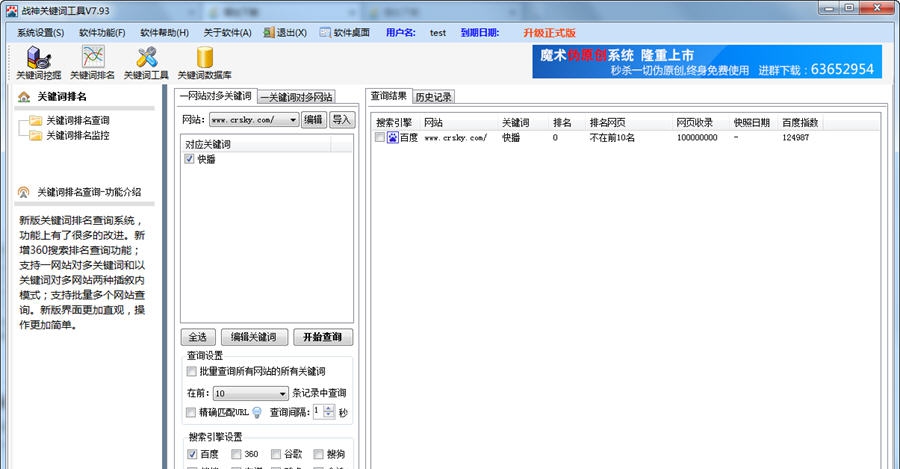This screenshot has width=900, height=469.
Task: Switch to 一网站对多关键词 tab
Action: tap(215, 96)
